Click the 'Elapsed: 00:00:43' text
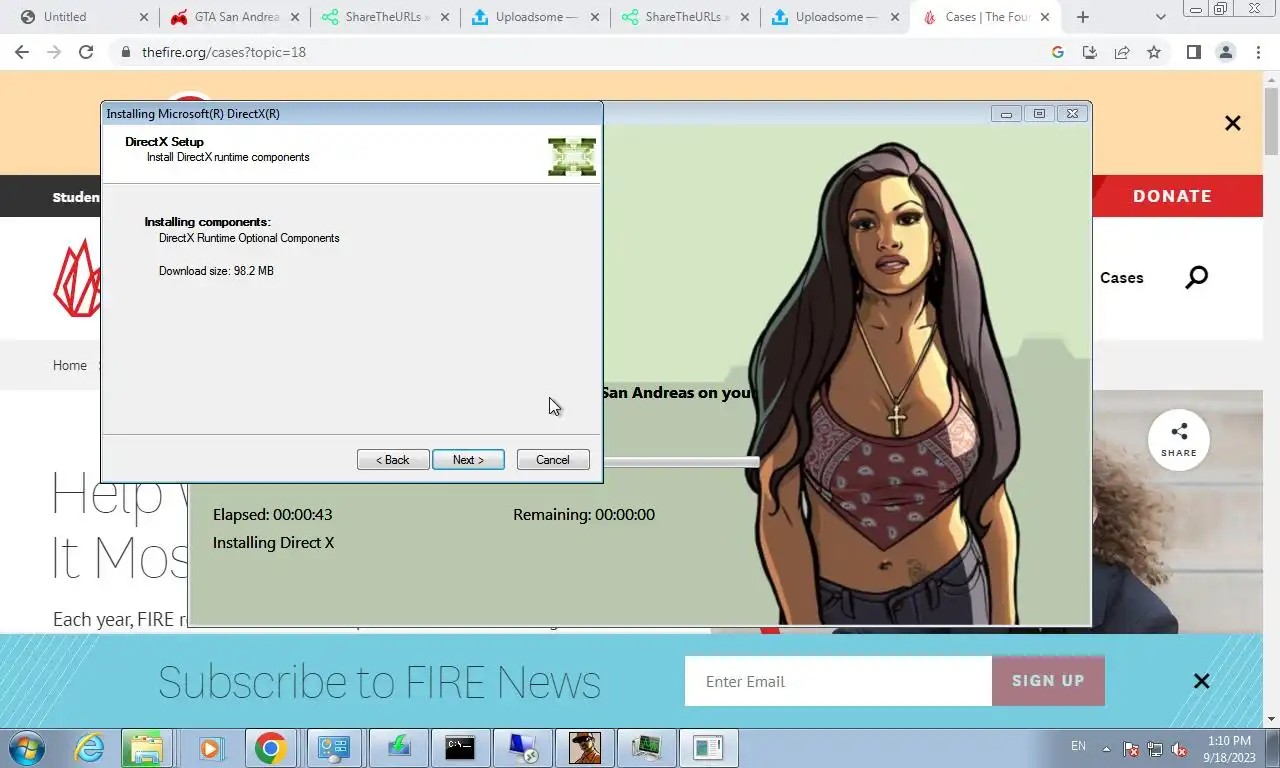Viewport: 1280px width, 768px height. pyautogui.click(x=272, y=515)
